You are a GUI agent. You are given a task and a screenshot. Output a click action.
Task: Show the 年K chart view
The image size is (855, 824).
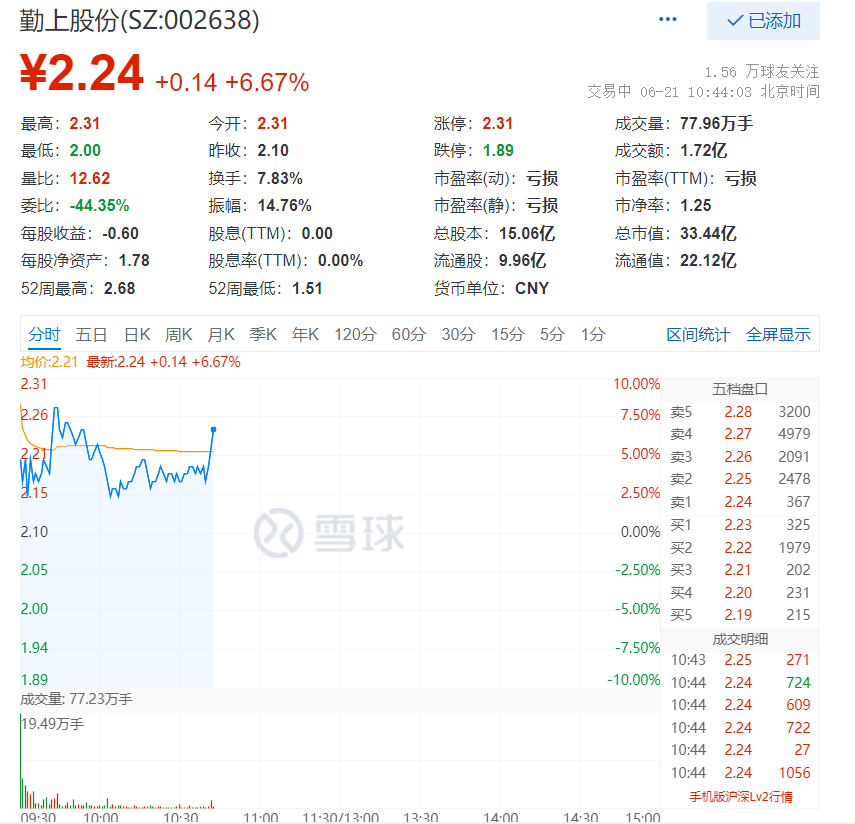(305, 334)
